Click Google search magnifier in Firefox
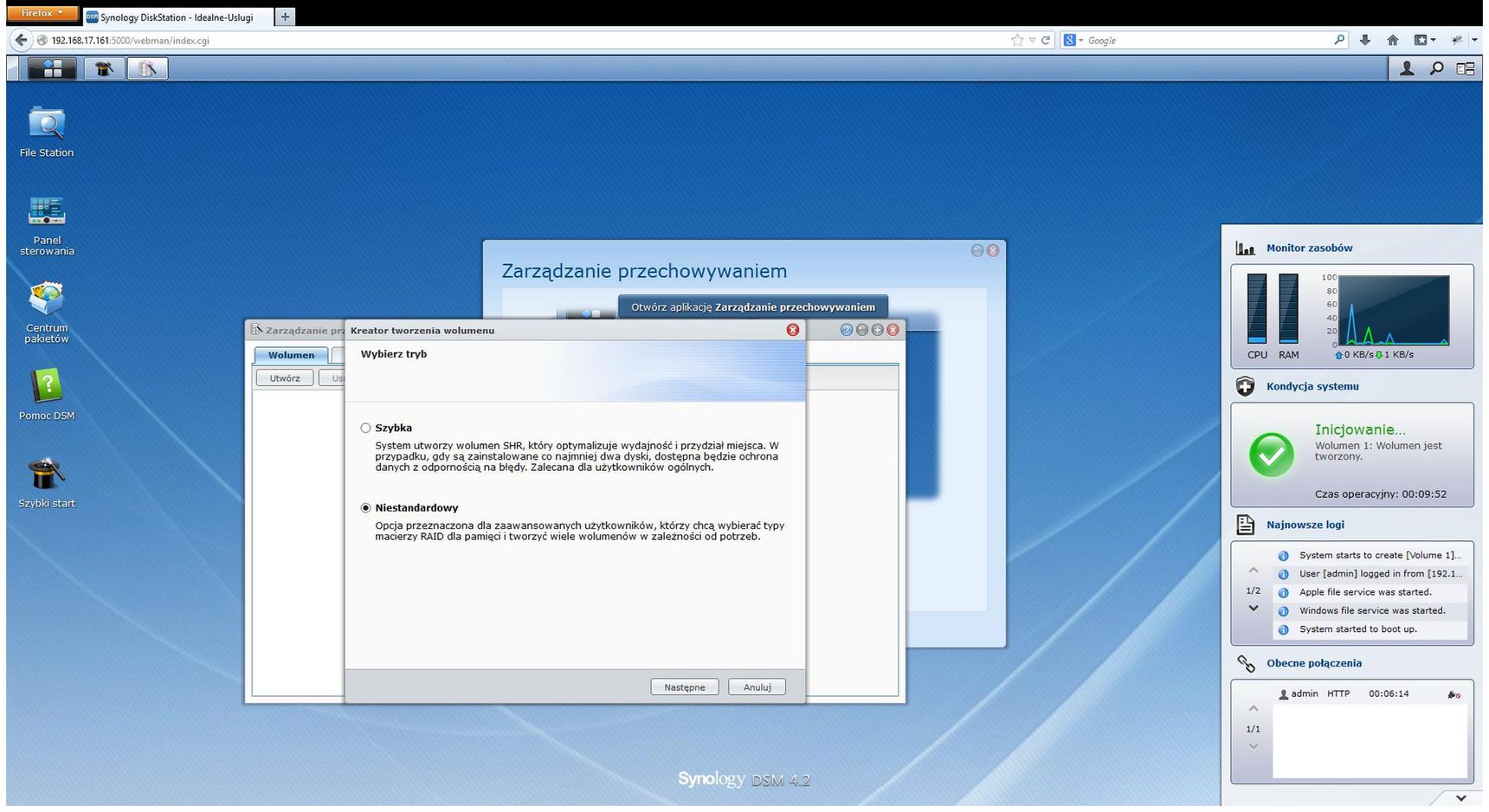Screen dimensions: 1489x812 click(1340, 40)
